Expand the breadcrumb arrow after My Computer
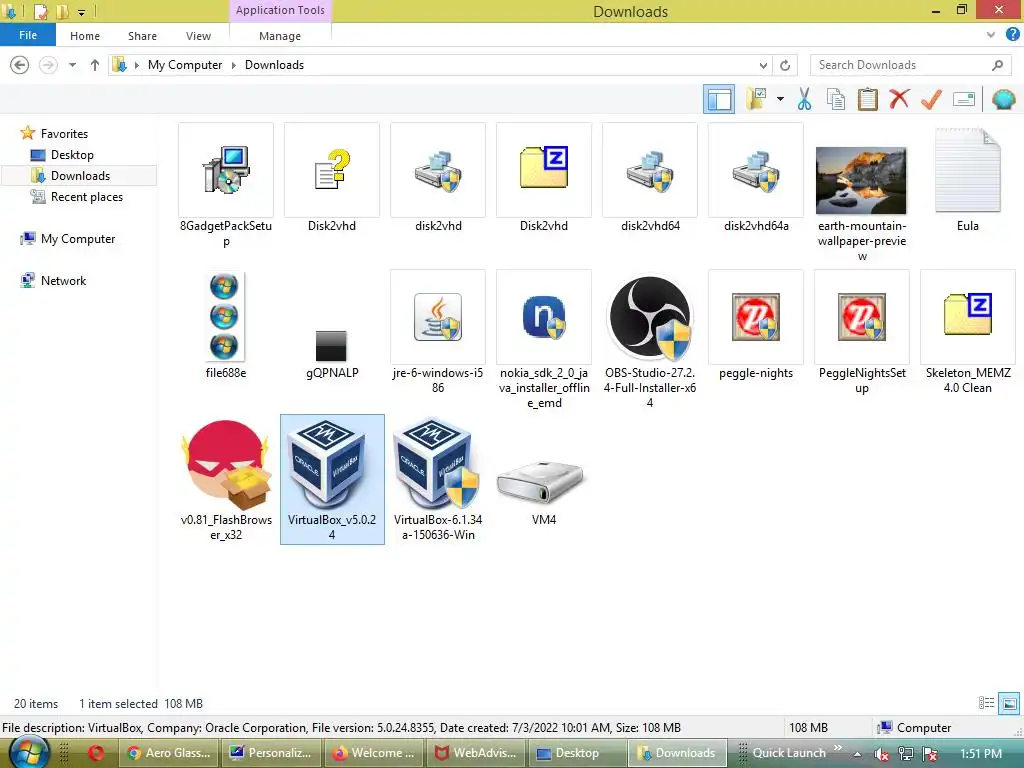The image size is (1024, 768). (x=234, y=65)
